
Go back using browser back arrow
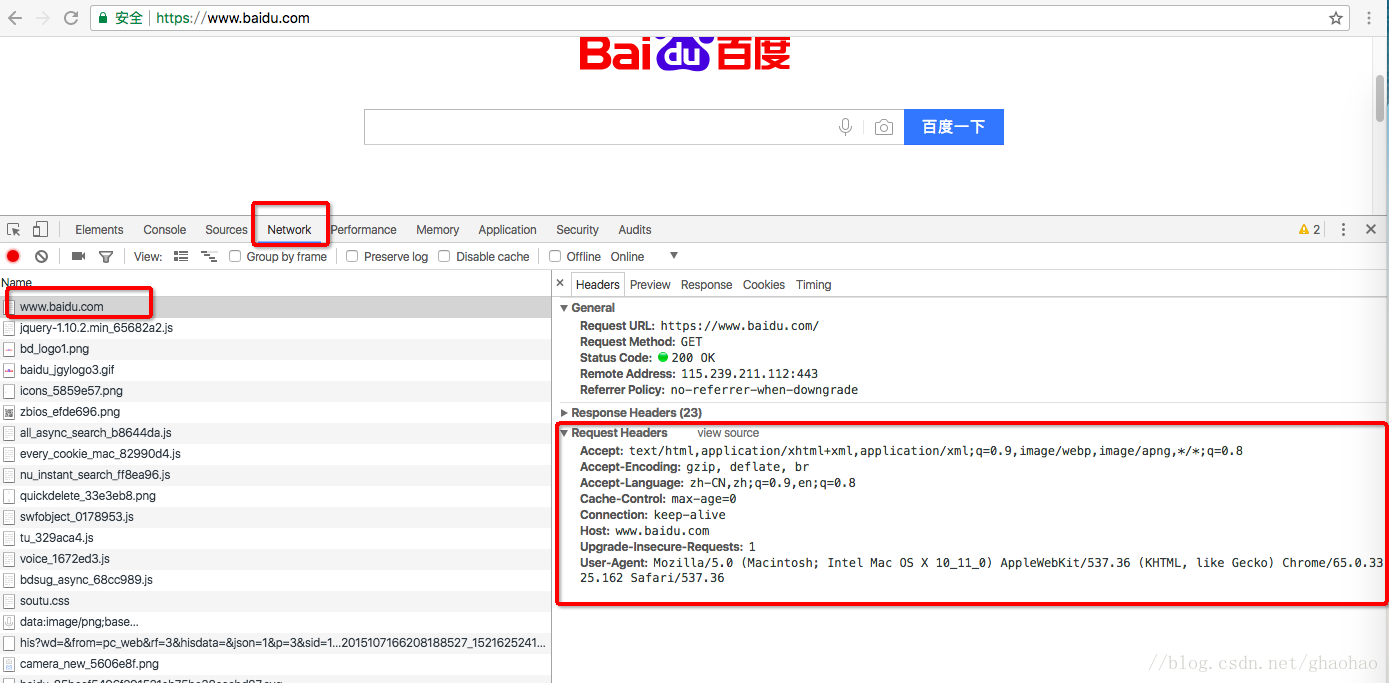click(15, 18)
